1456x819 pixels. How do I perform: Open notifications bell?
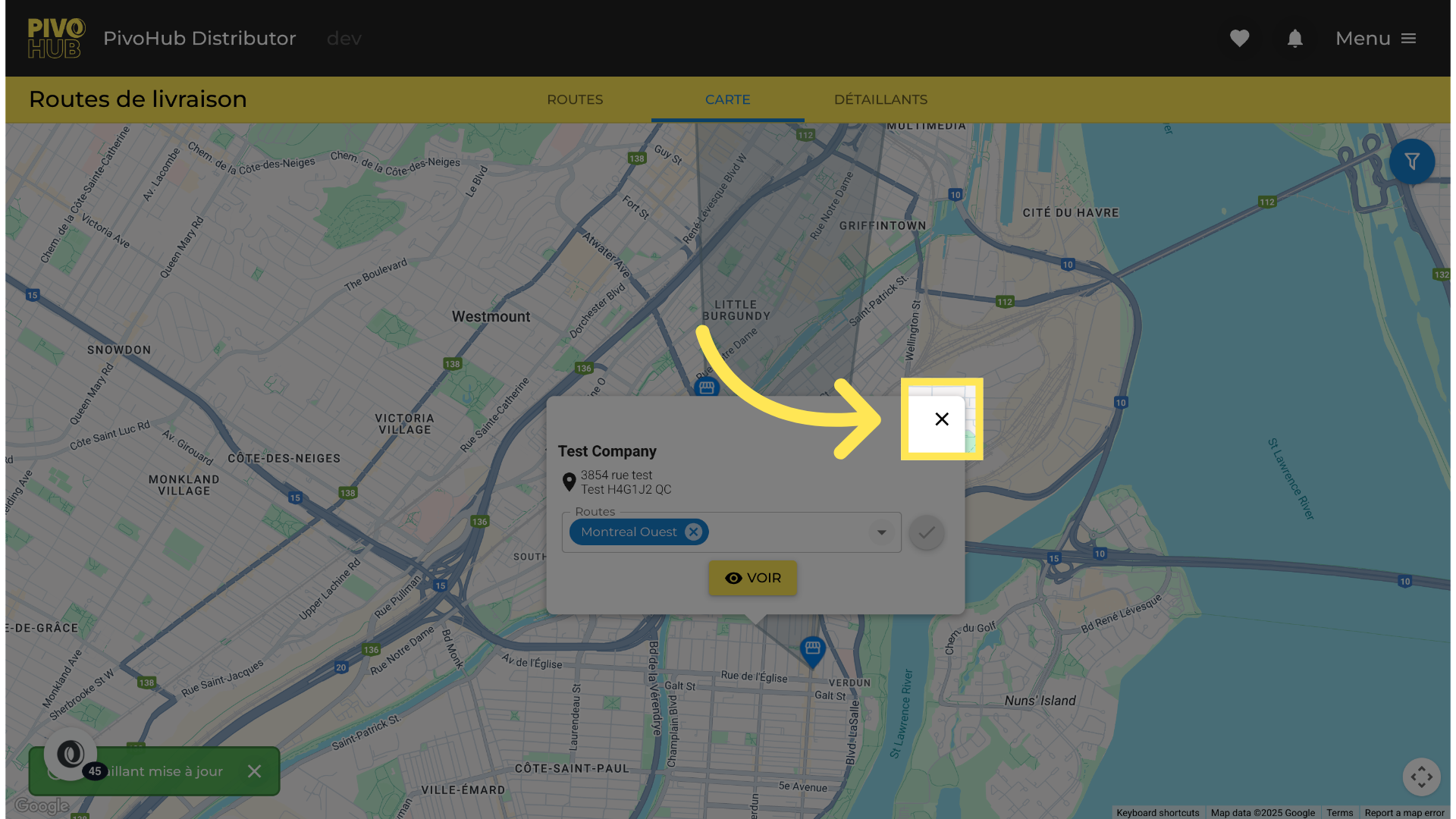pyautogui.click(x=1294, y=39)
